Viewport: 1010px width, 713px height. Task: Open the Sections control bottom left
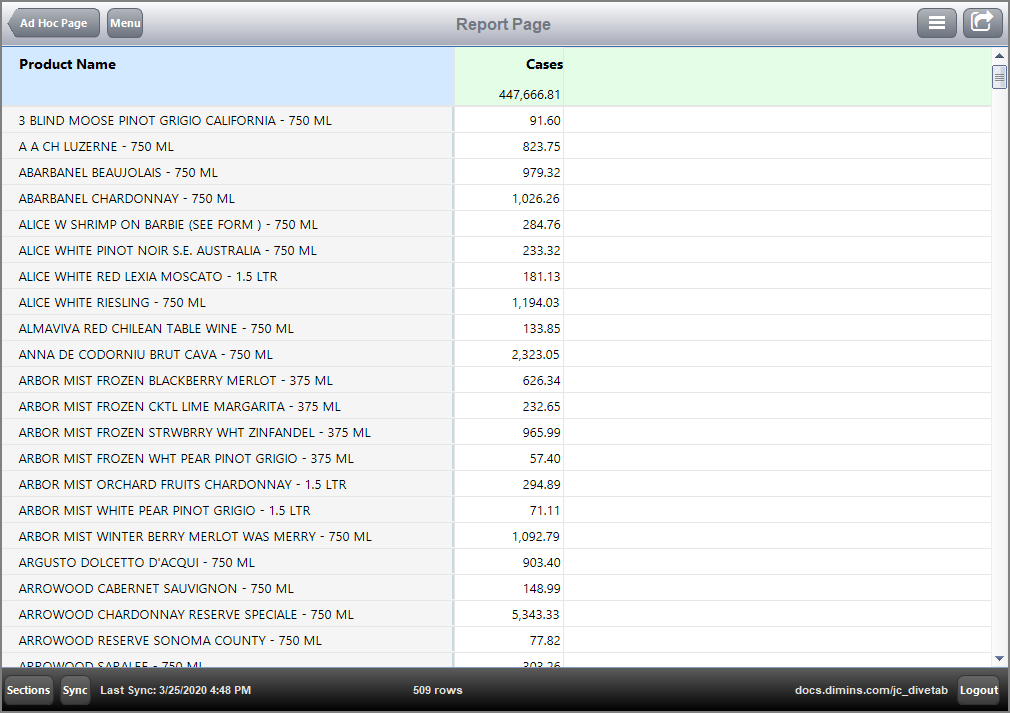27,689
